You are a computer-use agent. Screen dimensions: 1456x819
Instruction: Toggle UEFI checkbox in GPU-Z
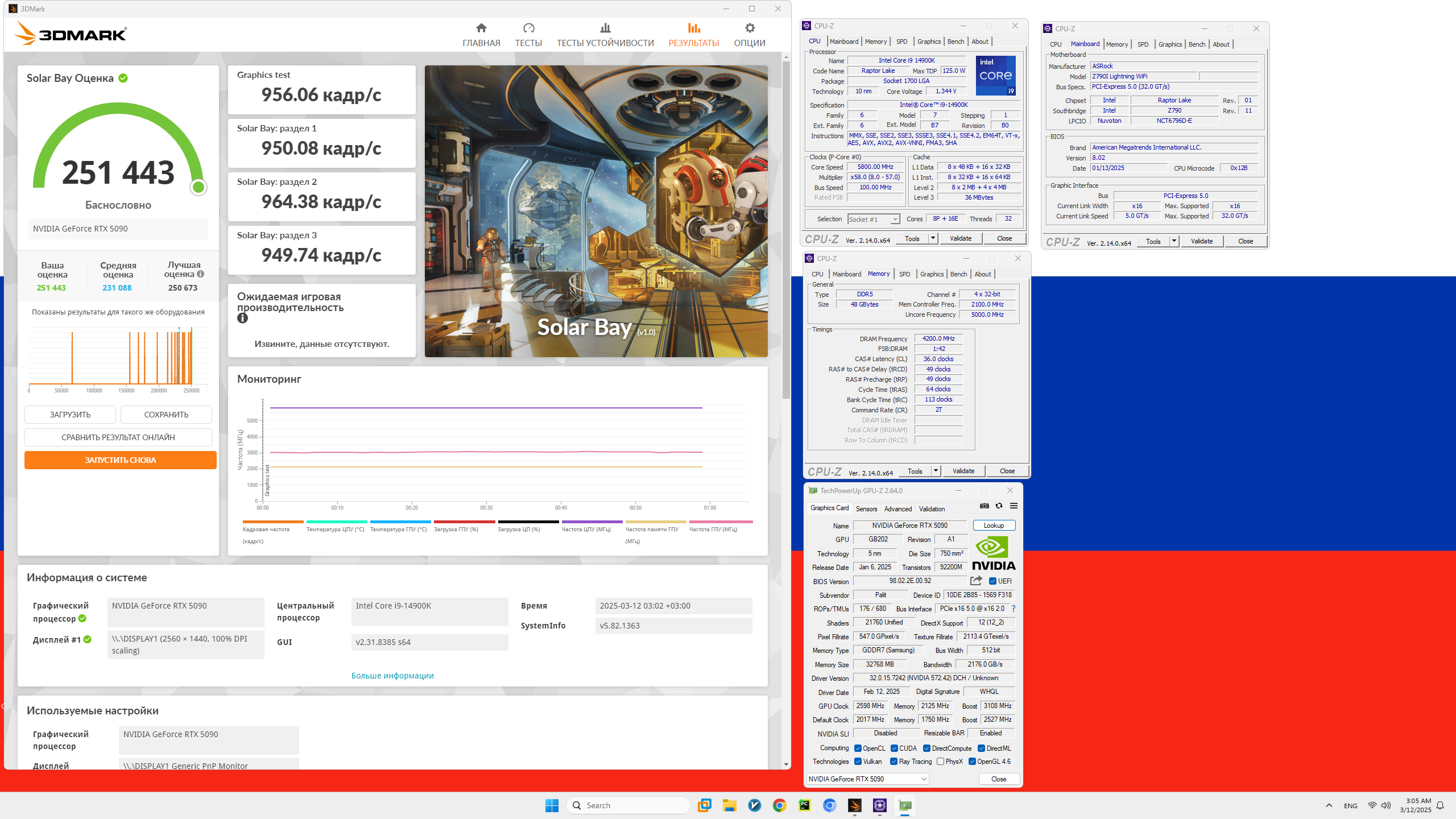point(992,581)
